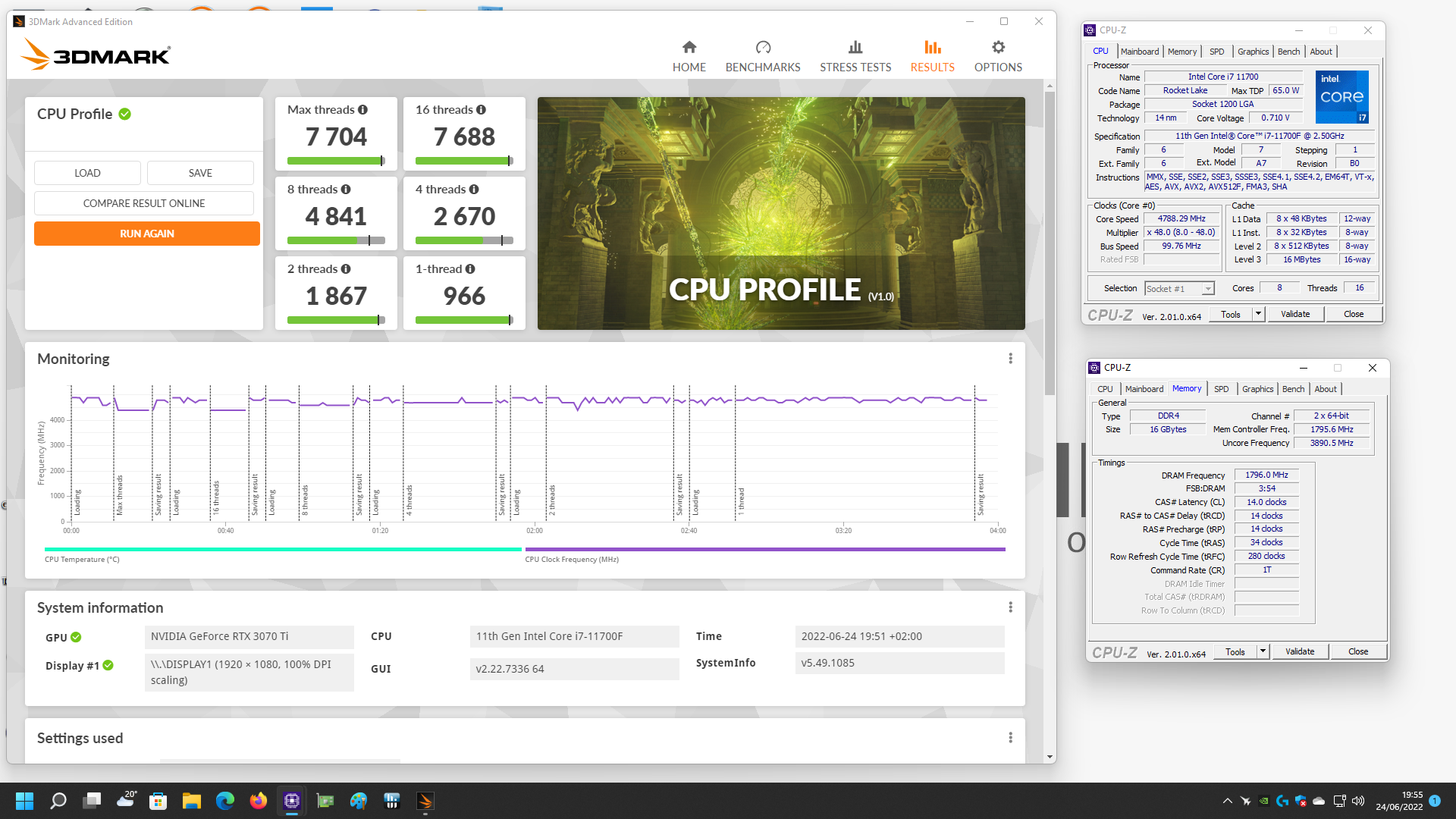Show info for 1-thread score
Image resolution: width=1456 pixels, height=819 pixels.
point(470,269)
